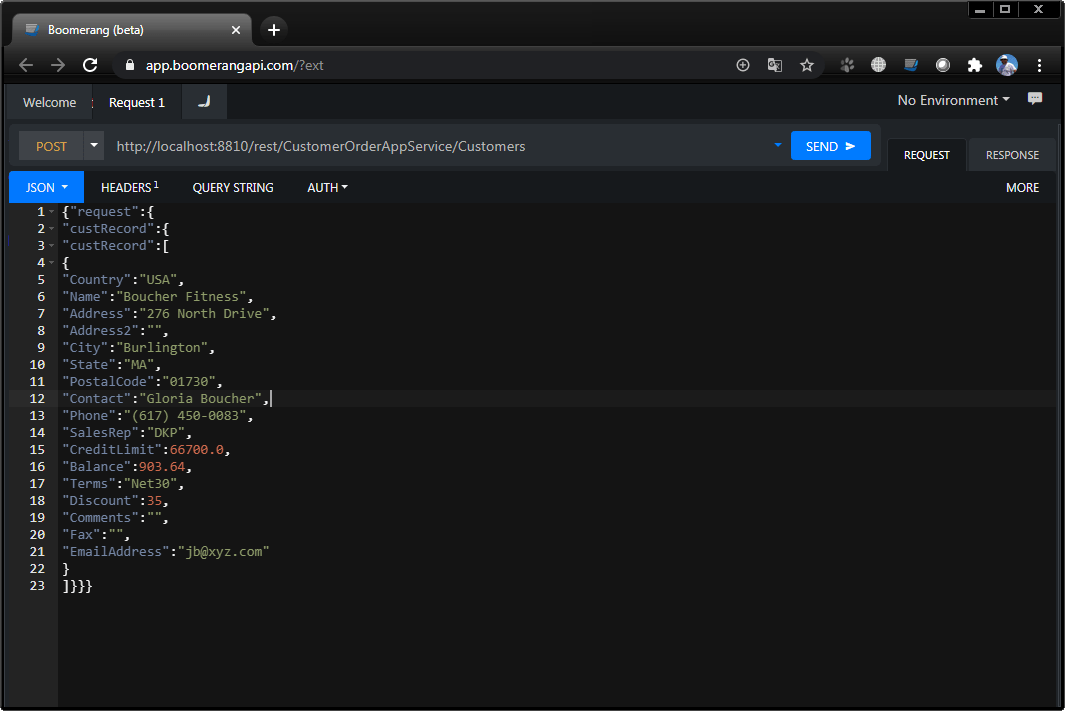
Task: Collapse the fold arrow on line 2
Action: [52, 229]
